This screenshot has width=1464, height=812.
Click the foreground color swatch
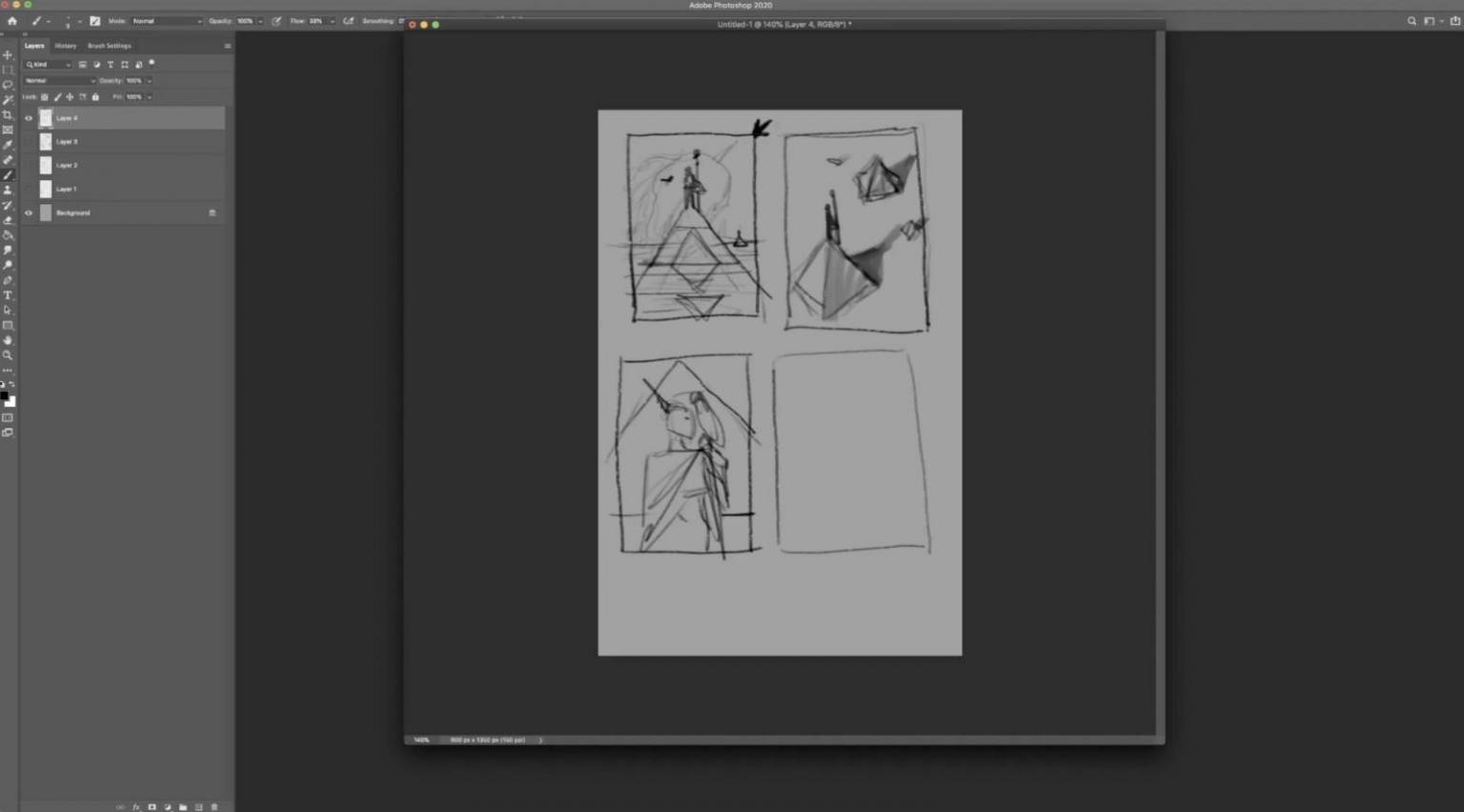pyautogui.click(x=4, y=396)
